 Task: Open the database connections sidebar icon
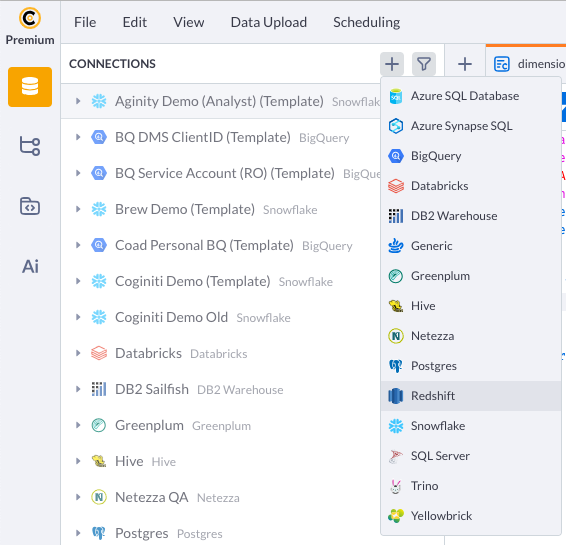tap(30, 87)
